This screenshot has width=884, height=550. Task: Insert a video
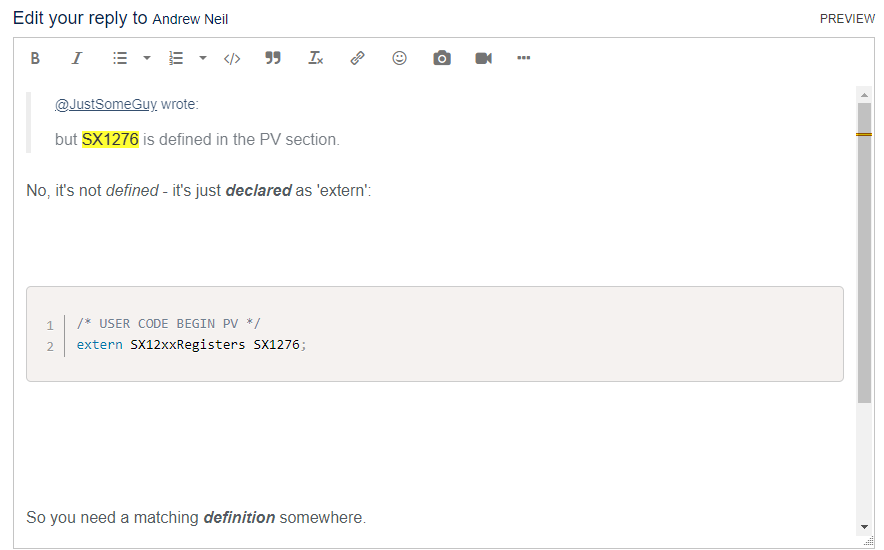click(484, 58)
